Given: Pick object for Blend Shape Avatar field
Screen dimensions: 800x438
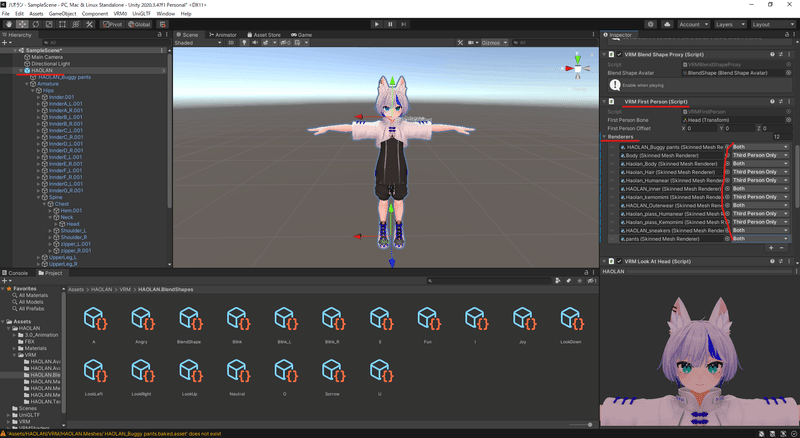Looking at the screenshot, I should pyautogui.click(x=788, y=73).
